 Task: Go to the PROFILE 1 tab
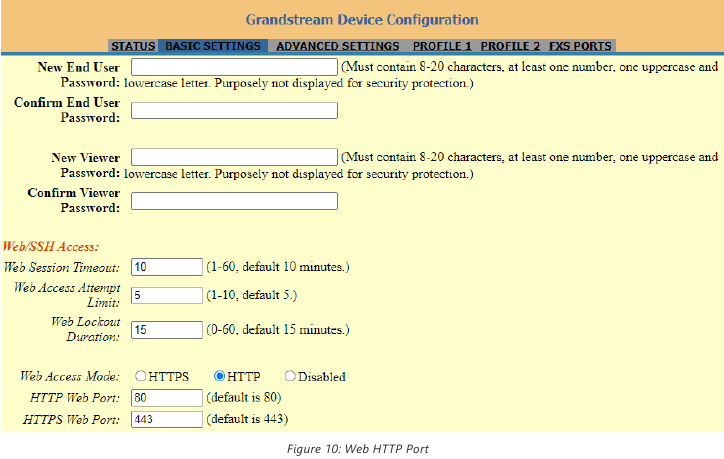pyautogui.click(x=442, y=46)
